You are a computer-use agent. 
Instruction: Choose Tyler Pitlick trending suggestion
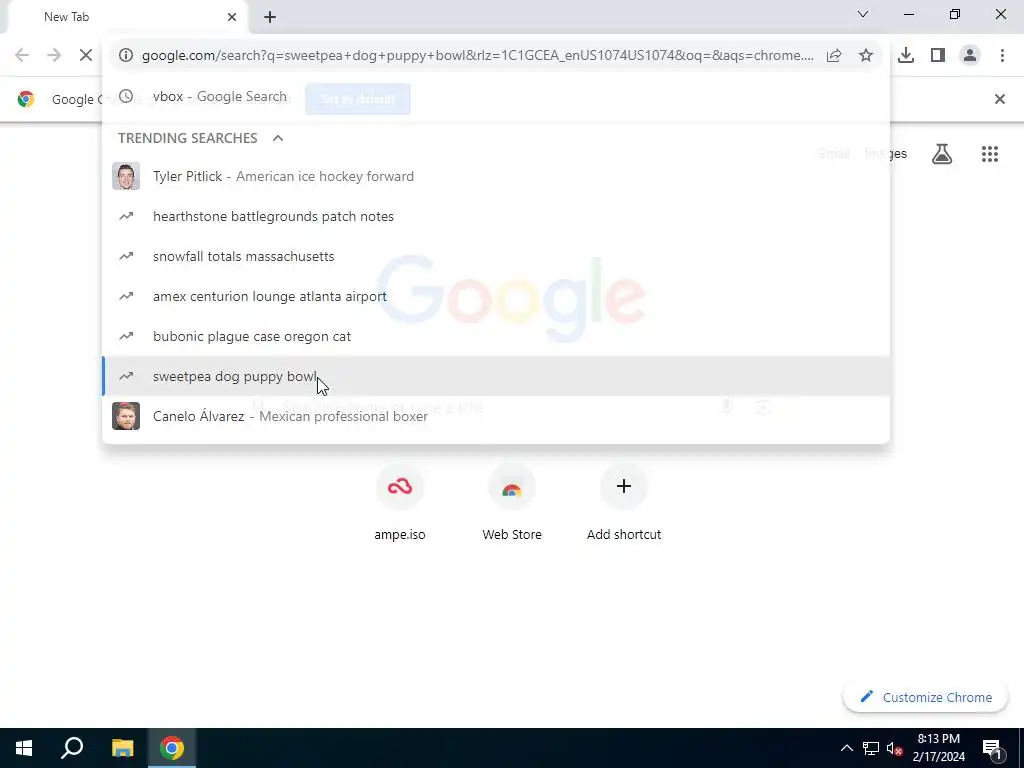click(x=496, y=176)
